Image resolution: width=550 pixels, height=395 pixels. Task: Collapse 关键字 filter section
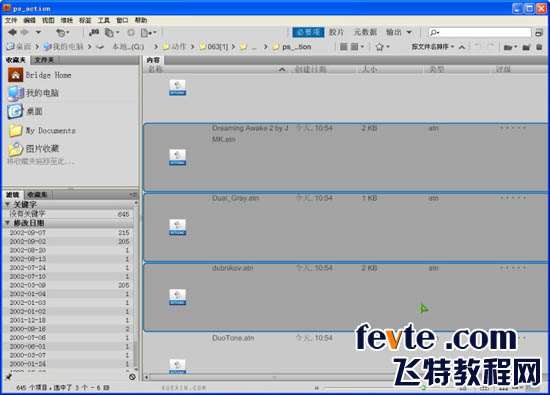7,204
